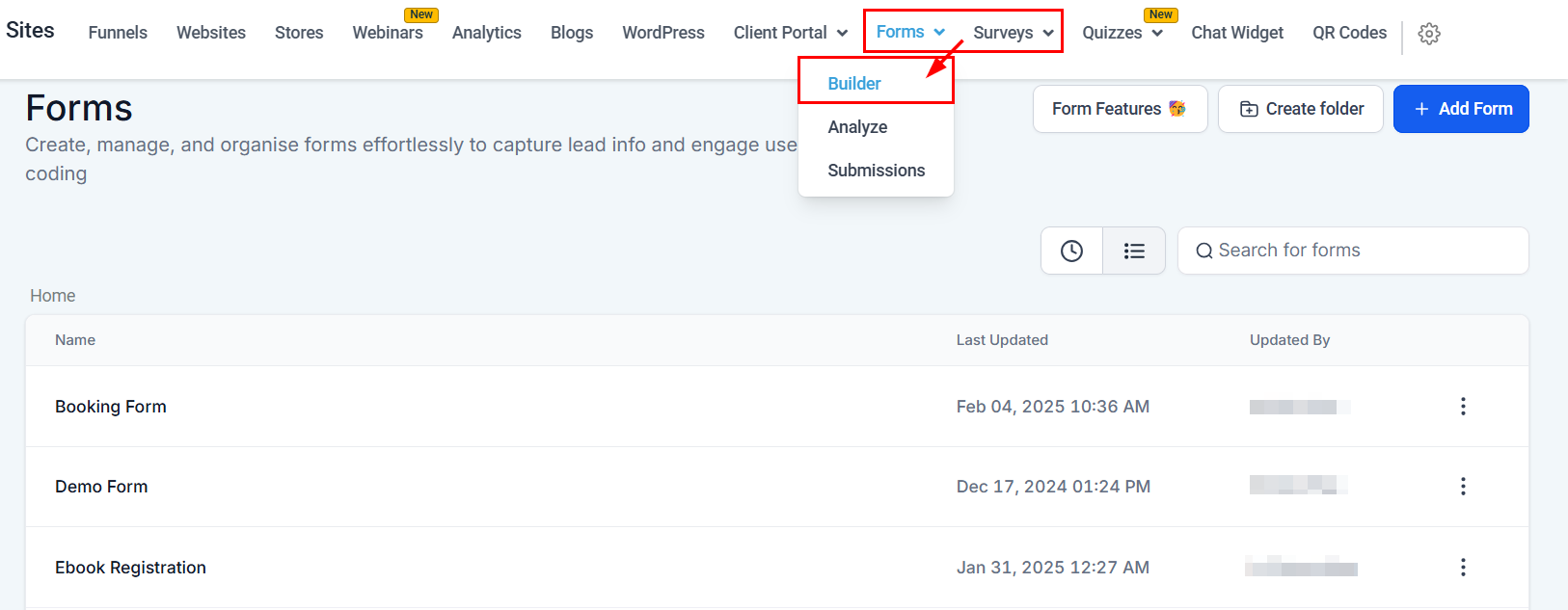Click the Search for forms field
Viewport: 1568px width, 610px height.
click(x=1353, y=251)
